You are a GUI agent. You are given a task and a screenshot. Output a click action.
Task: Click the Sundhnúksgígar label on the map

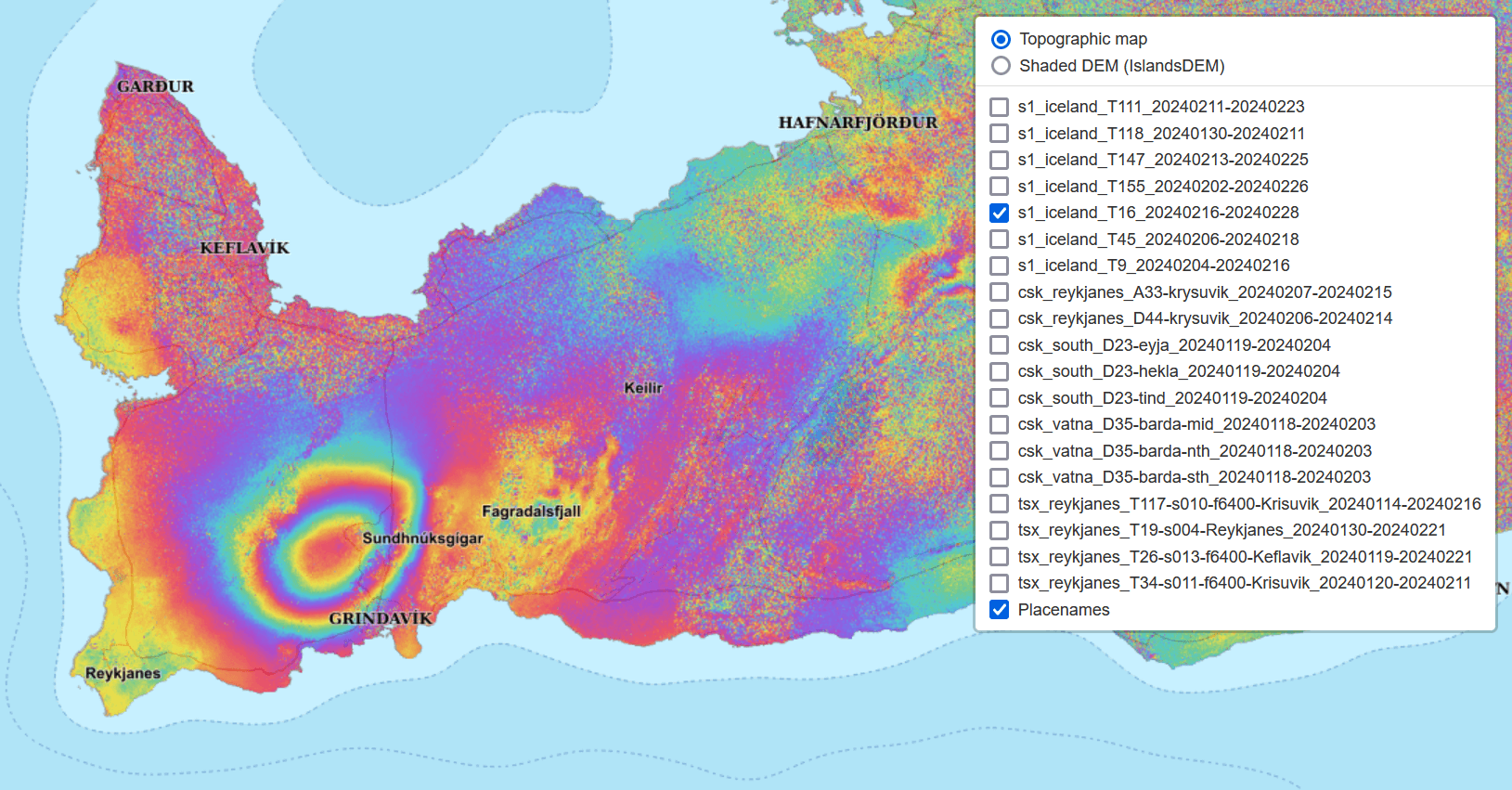click(x=422, y=538)
